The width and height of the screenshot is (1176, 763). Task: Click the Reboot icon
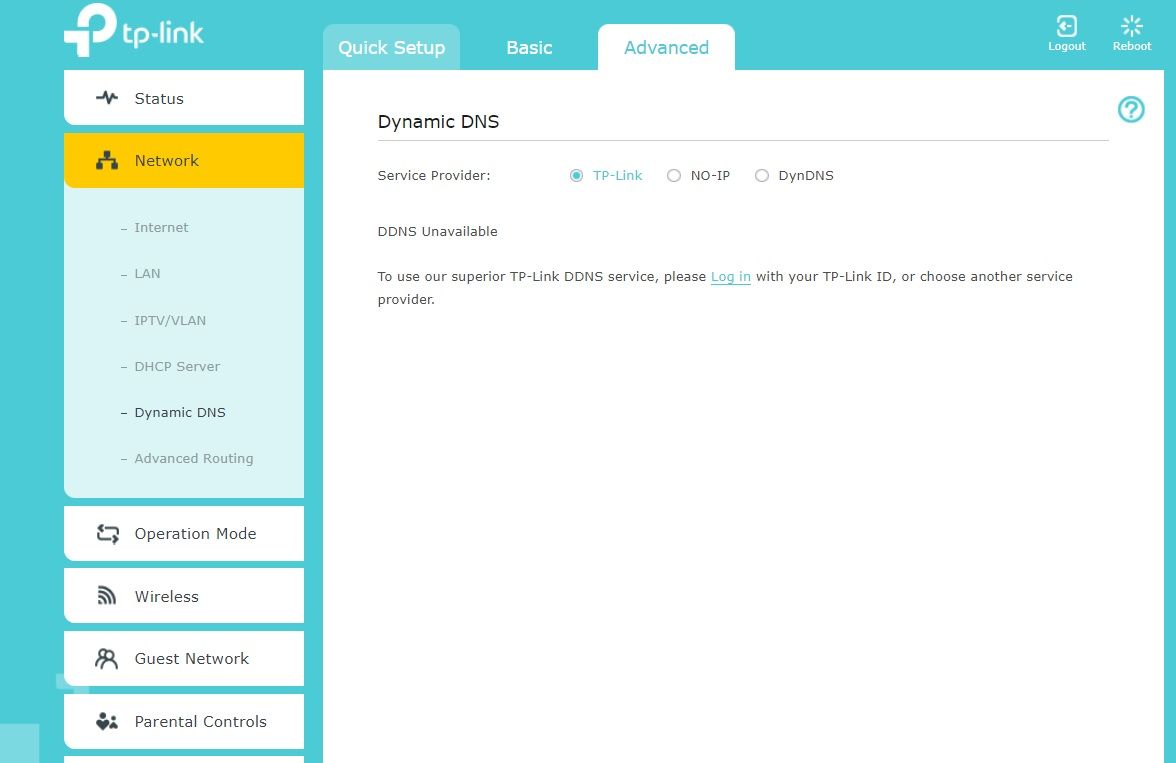click(1132, 26)
